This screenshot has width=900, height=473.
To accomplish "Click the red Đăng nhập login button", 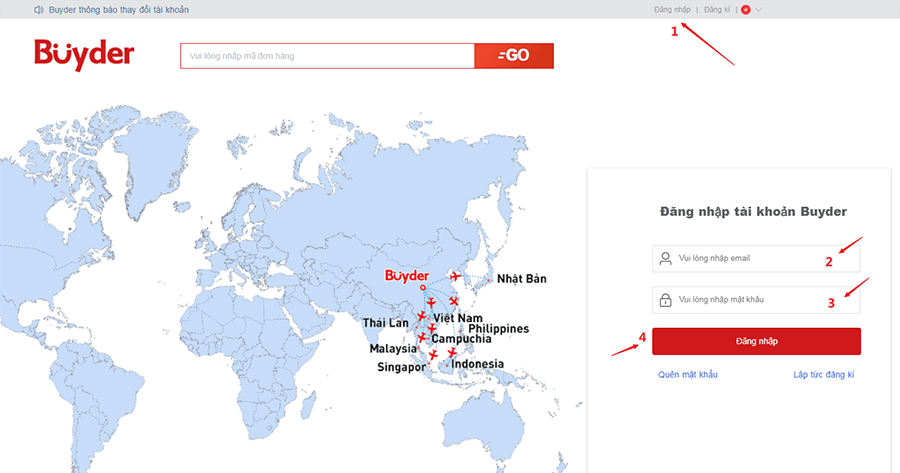I will (757, 341).
